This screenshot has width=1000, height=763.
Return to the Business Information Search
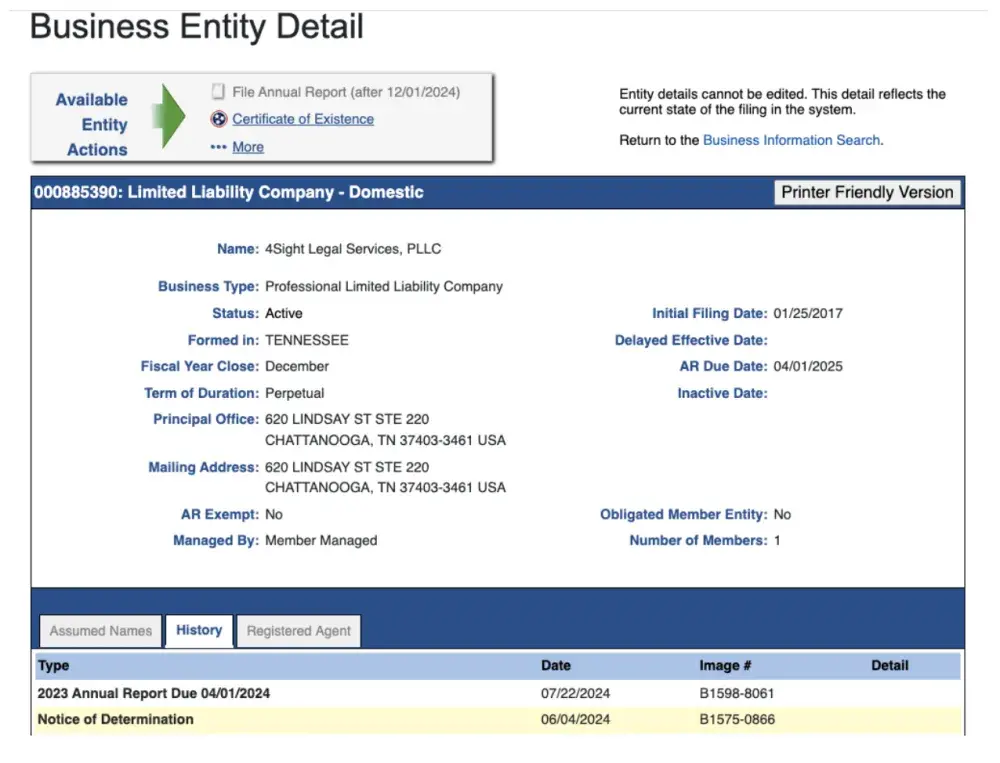point(791,140)
